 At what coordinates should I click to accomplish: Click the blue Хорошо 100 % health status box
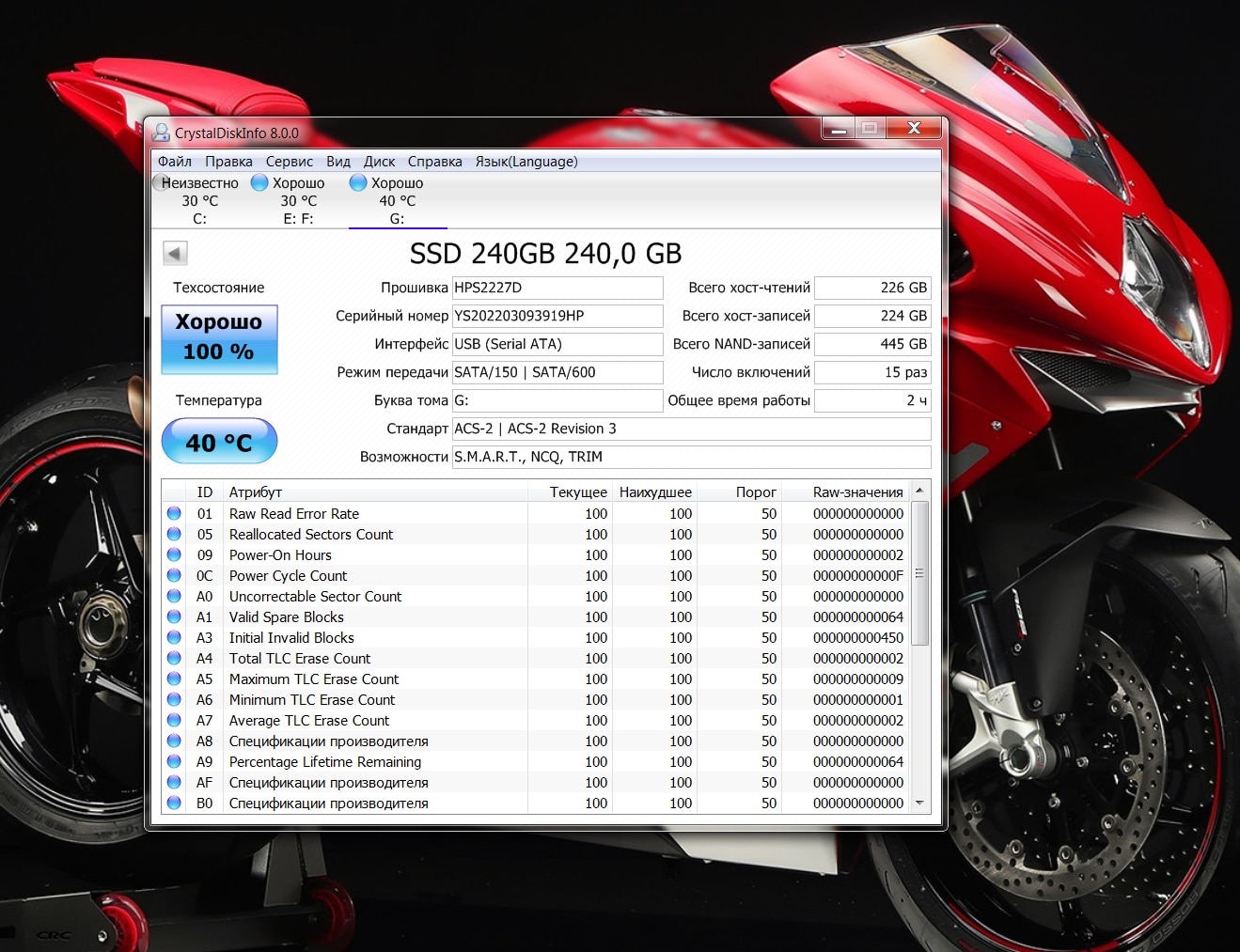pos(219,339)
